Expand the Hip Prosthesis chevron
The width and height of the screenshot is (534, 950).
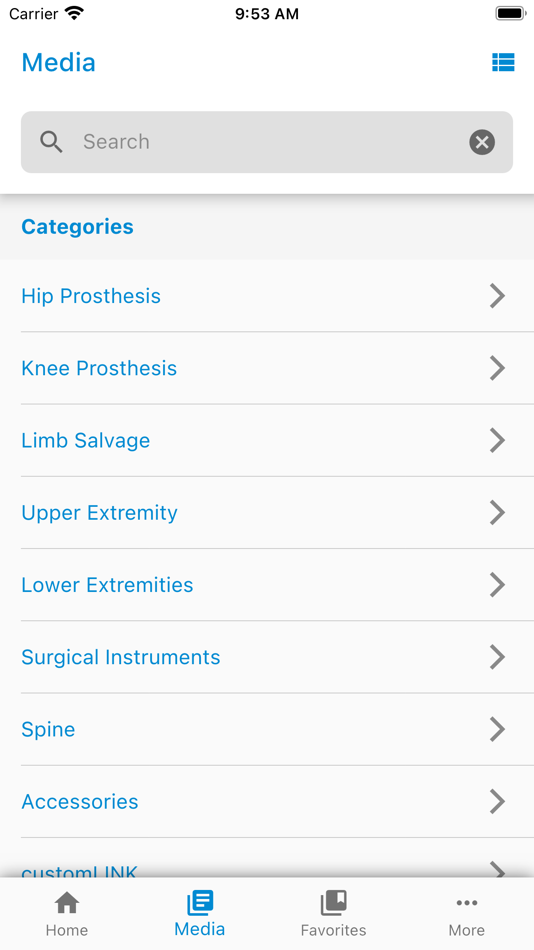click(x=498, y=296)
